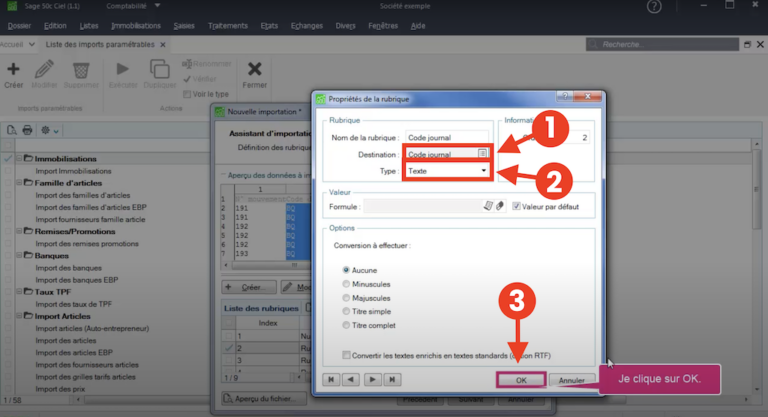Select Import des banques EBP
Screen dimensions: 768x417
point(76,280)
